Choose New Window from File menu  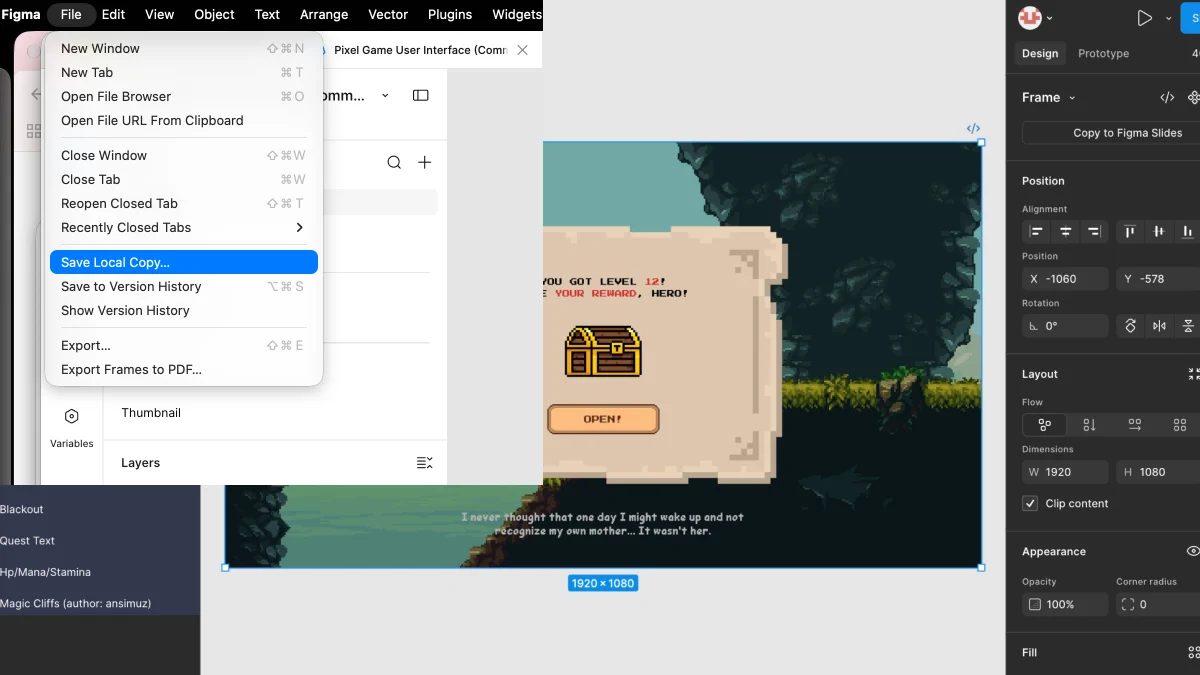[x=183, y=48]
